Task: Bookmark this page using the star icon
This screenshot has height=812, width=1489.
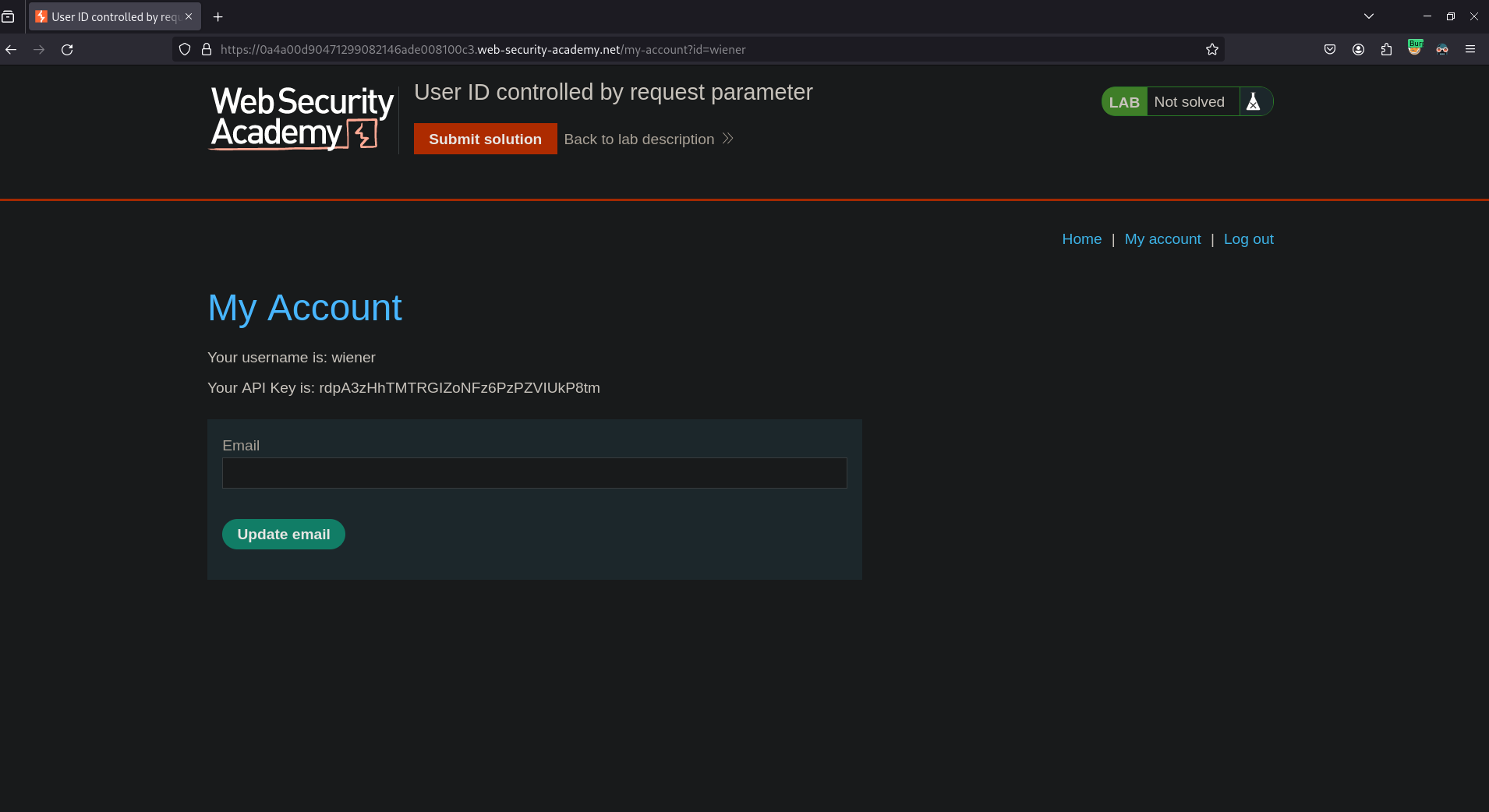Action: point(1211,49)
